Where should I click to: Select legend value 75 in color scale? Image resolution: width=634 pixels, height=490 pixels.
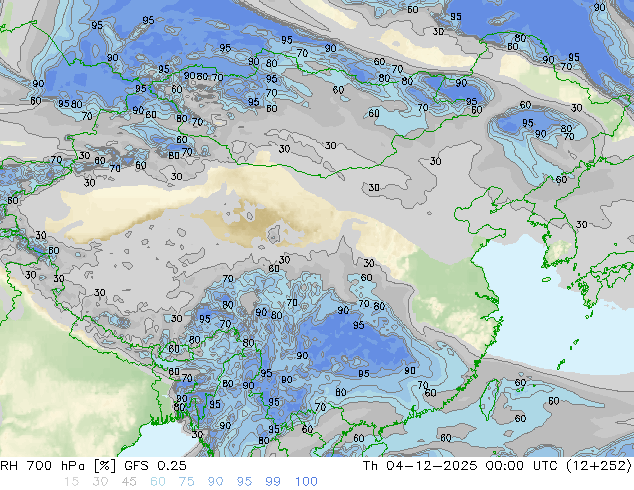[186, 482]
